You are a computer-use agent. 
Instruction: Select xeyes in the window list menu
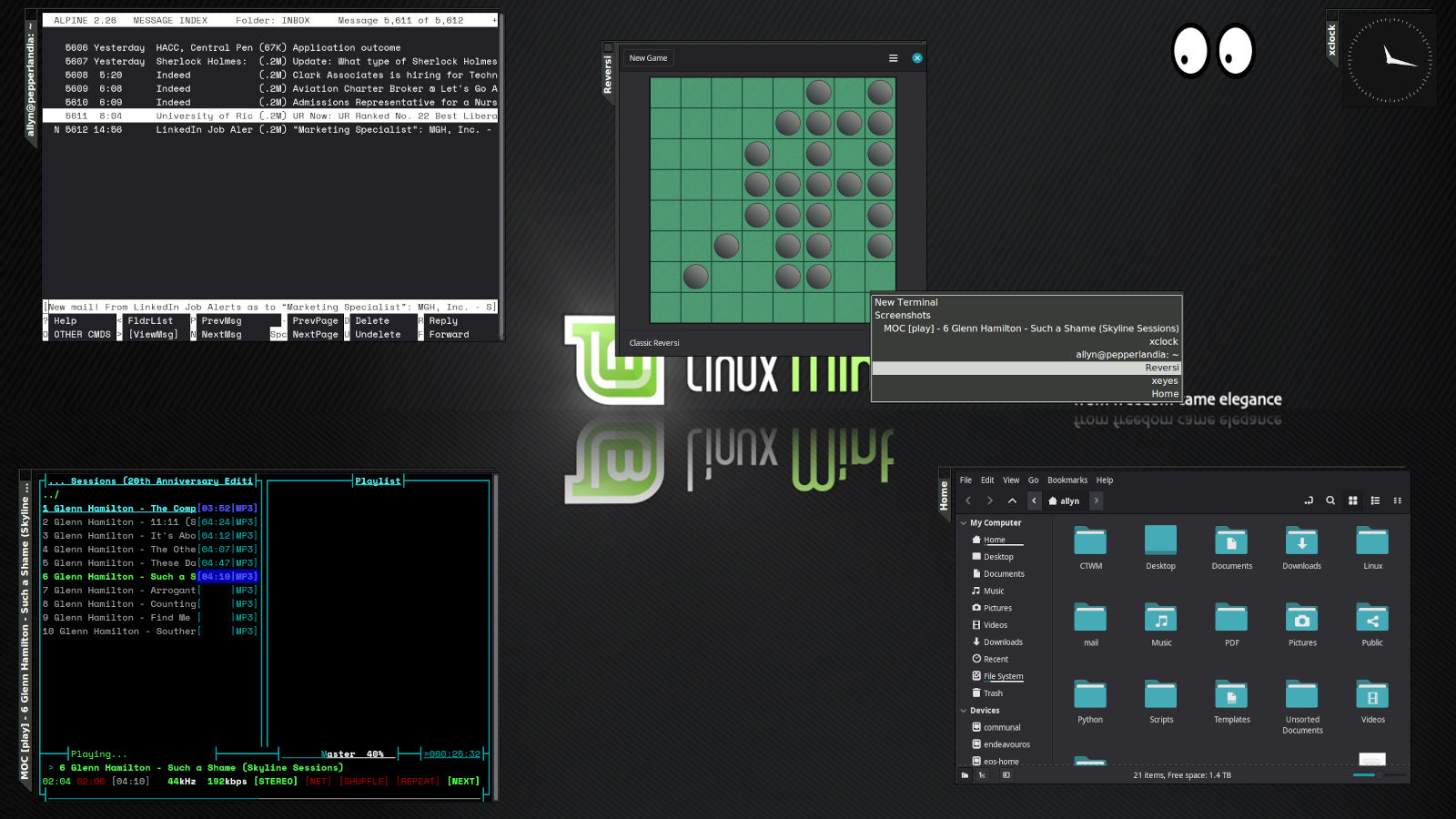coord(1164,381)
